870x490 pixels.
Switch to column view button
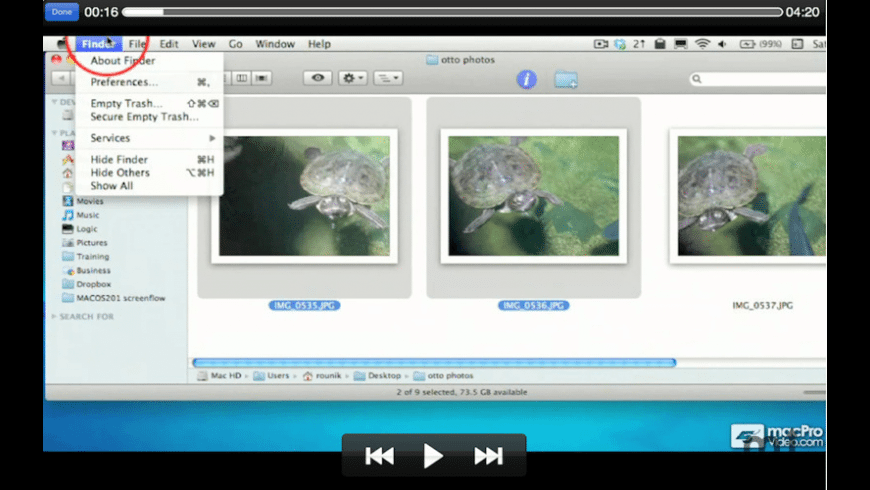[242, 78]
